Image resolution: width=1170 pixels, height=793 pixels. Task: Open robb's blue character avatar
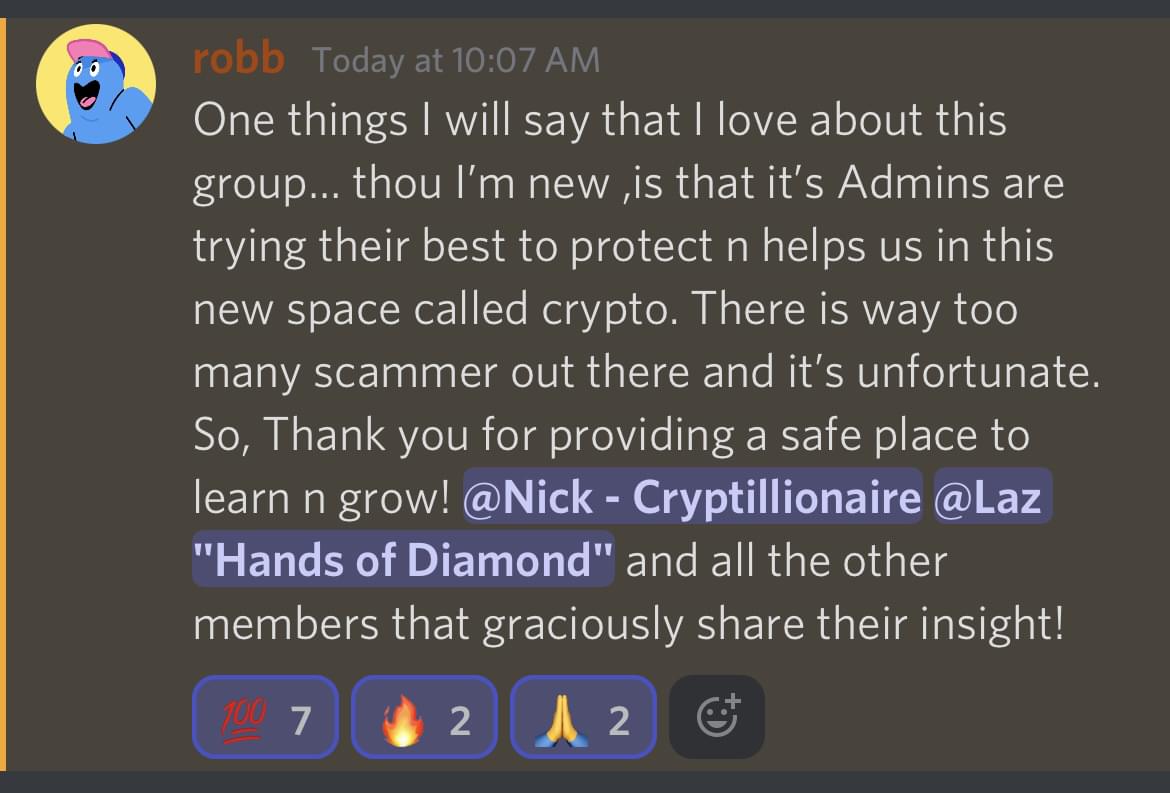point(96,84)
